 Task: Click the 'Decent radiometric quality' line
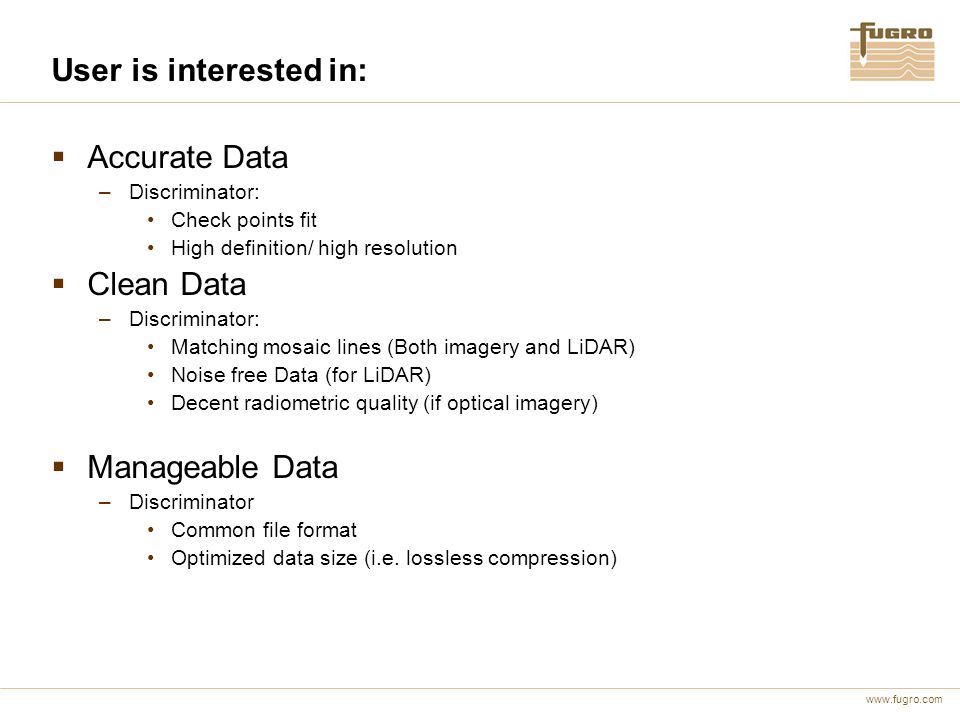click(x=384, y=403)
